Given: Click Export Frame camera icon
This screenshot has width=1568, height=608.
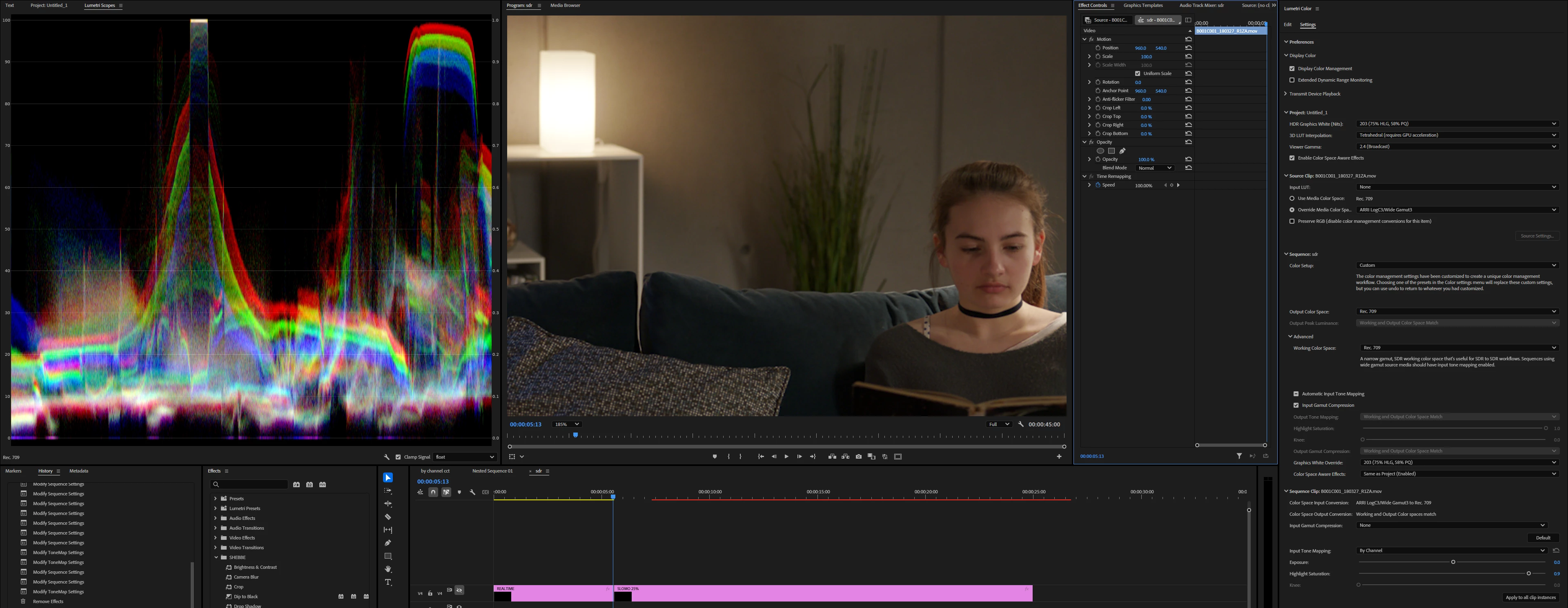Looking at the screenshot, I should 858,457.
